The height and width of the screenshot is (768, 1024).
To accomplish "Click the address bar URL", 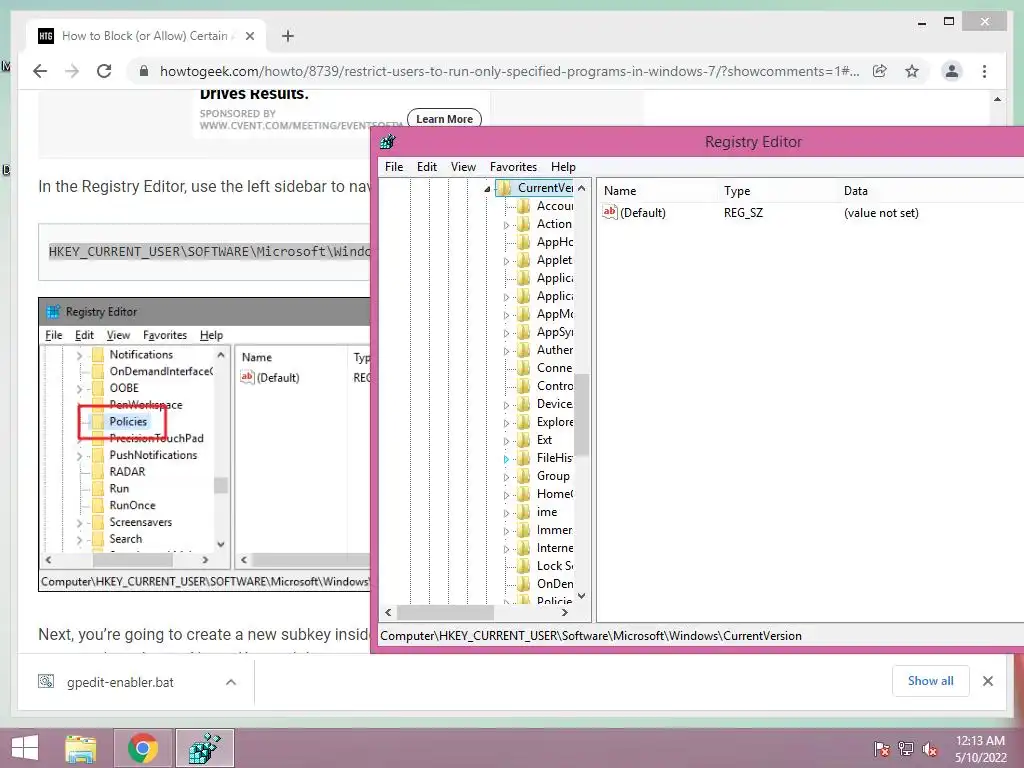I will click(x=509, y=71).
